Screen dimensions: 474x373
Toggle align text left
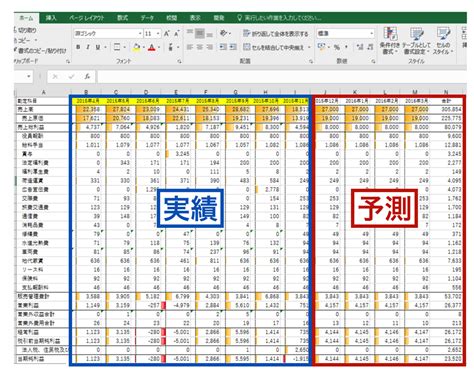(190, 47)
